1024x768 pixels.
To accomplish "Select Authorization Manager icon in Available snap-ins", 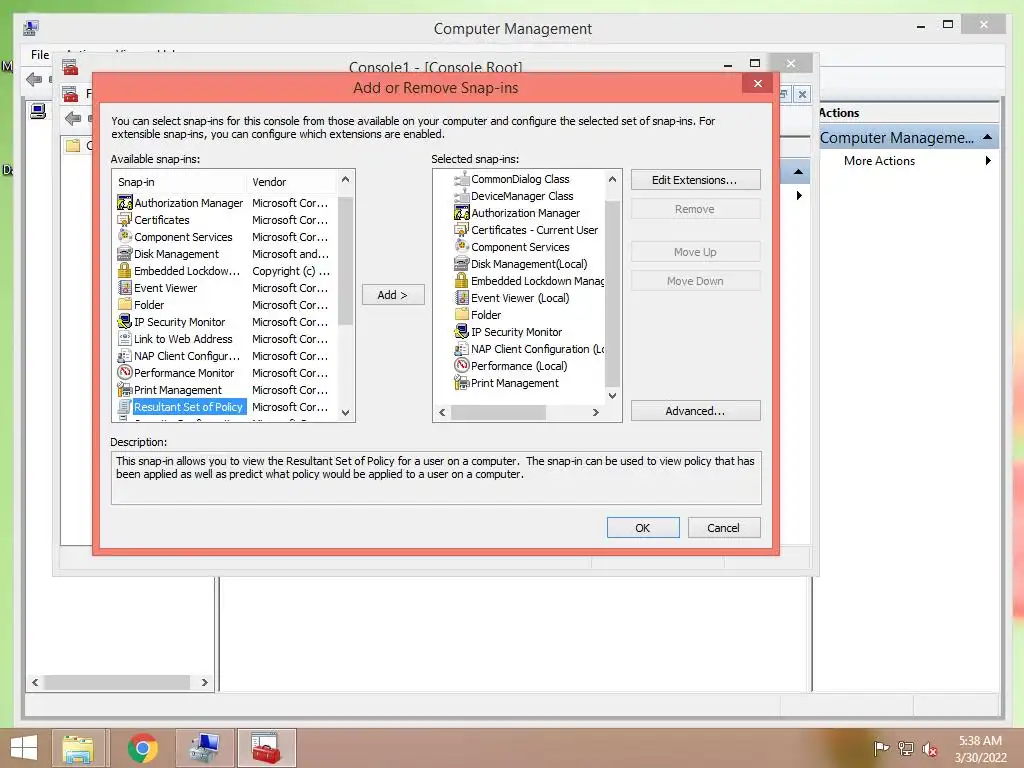I will tap(125, 203).
